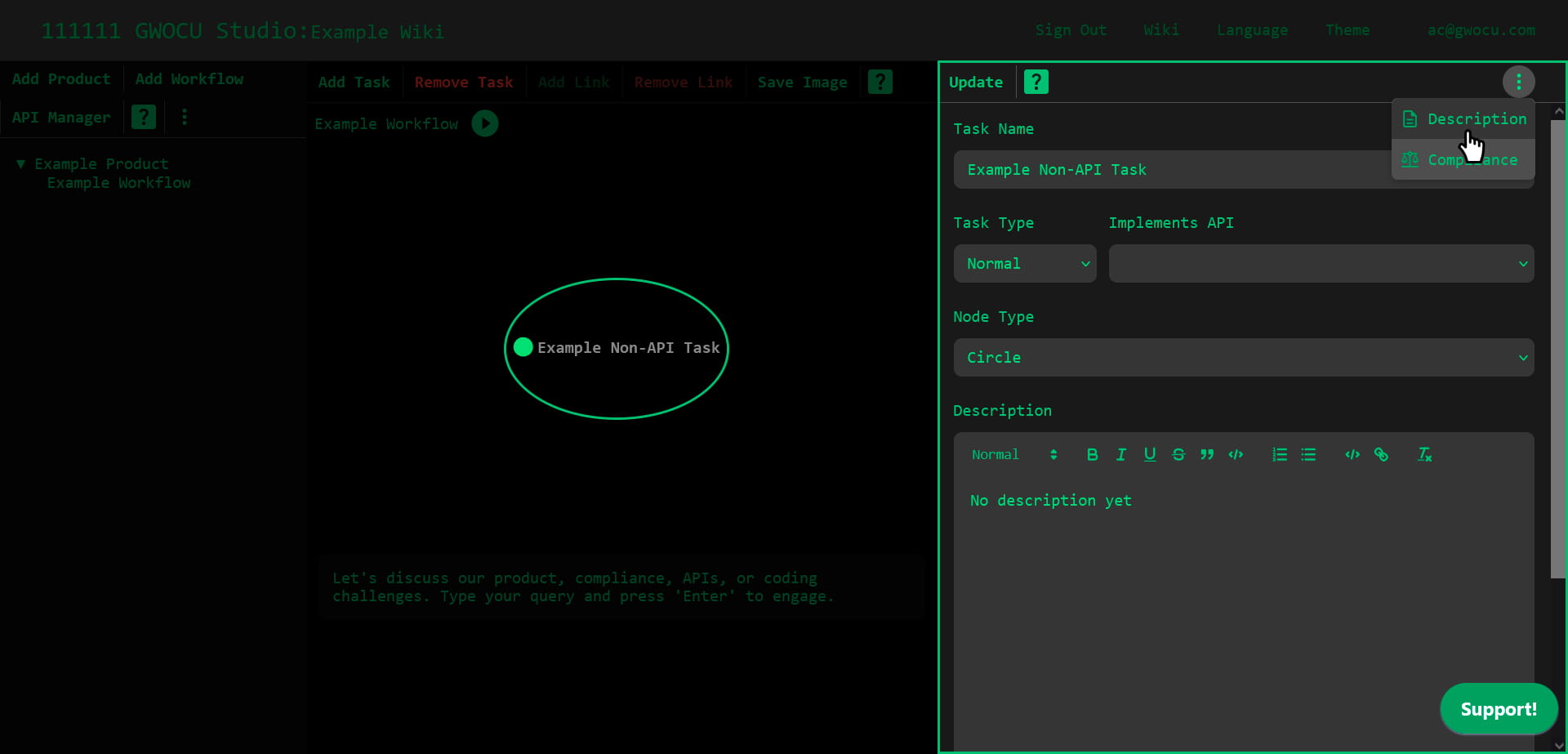Click Remove Link in the toolbar
Viewport: 1568px width, 754px height.
click(x=684, y=82)
